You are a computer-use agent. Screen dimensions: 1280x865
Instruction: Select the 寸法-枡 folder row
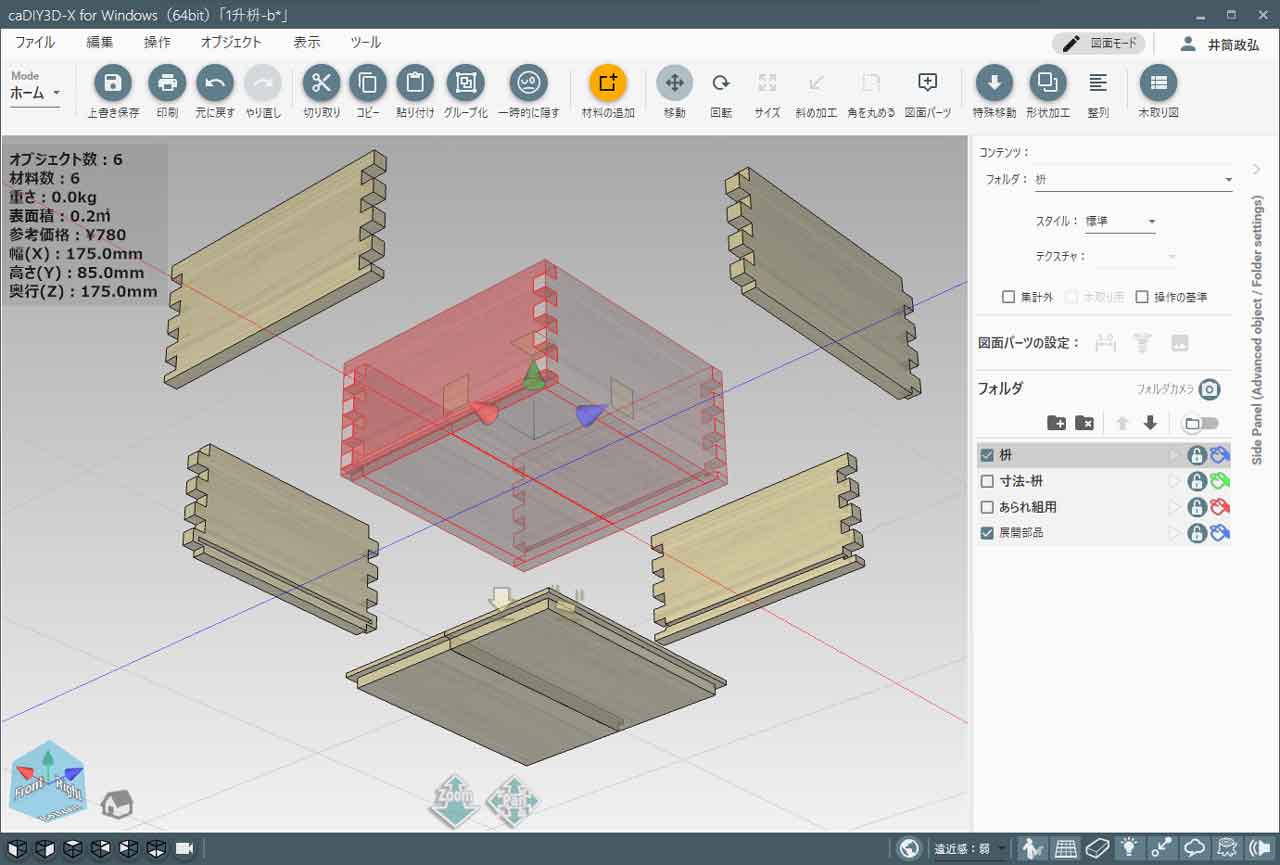click(1070, 481)
